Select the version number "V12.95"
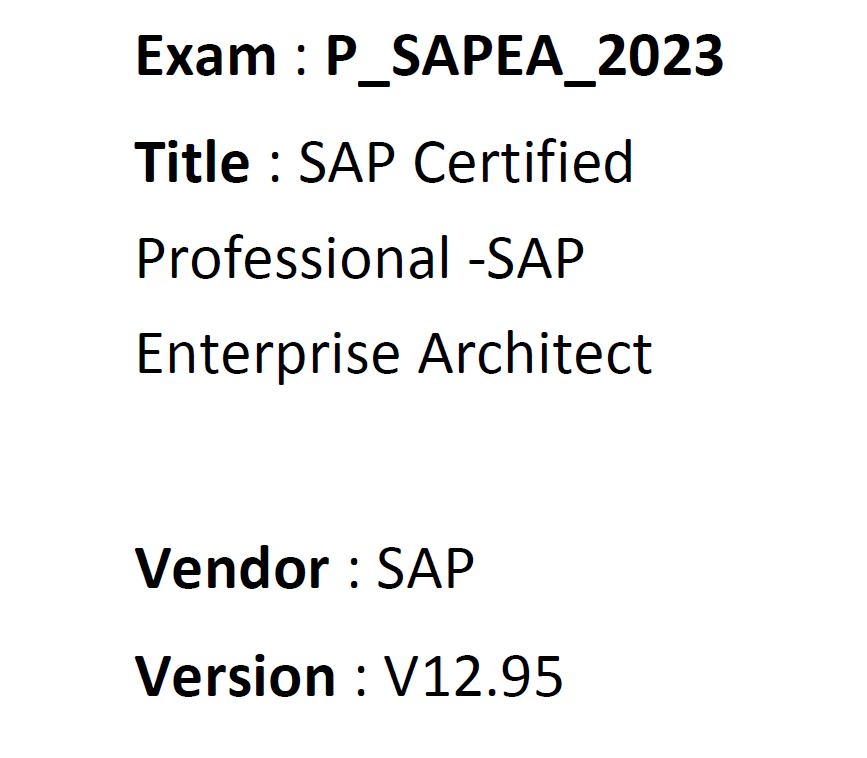This screenshot has width=867, height=758. tap(474, 676)
